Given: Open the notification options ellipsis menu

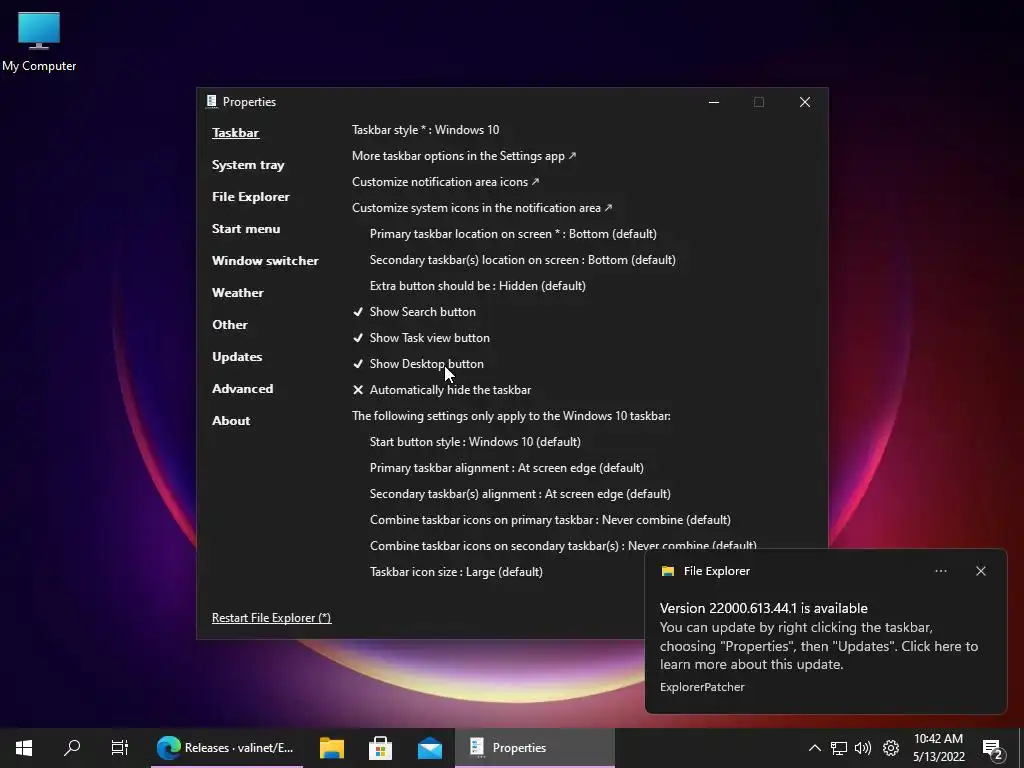Looking at the screenshot, I should (940, 571).
